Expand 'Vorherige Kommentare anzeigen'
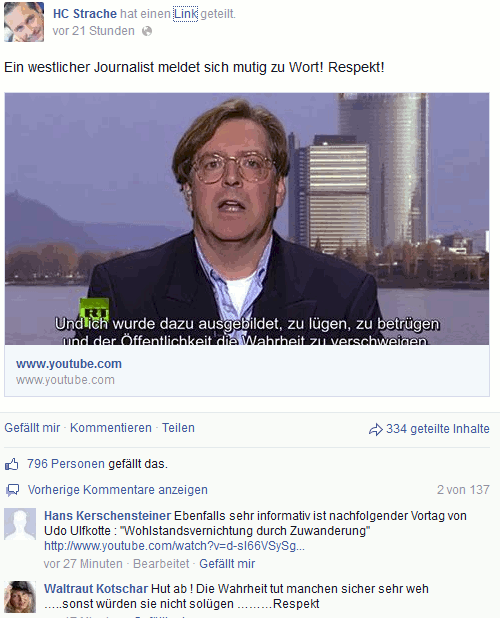500x618 pixels. click(117, 490)
